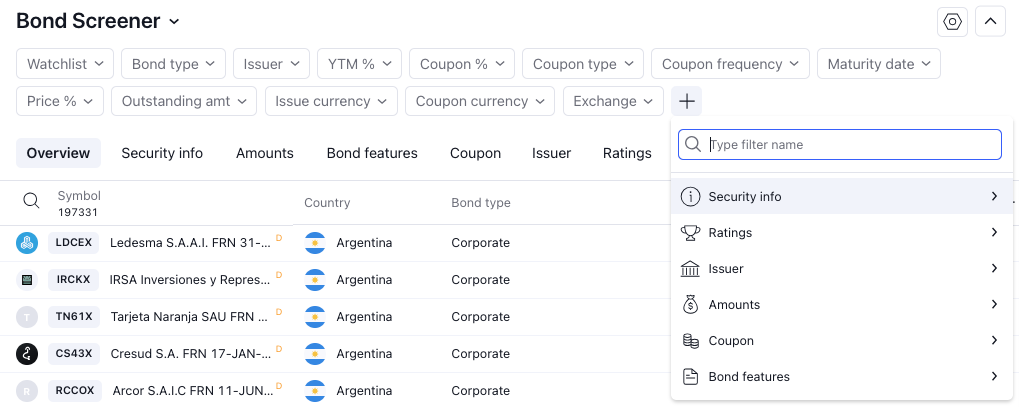Open the Outstanding amt filter dropdown
This screenshot has width=1019, height=407.
(184, 101)
